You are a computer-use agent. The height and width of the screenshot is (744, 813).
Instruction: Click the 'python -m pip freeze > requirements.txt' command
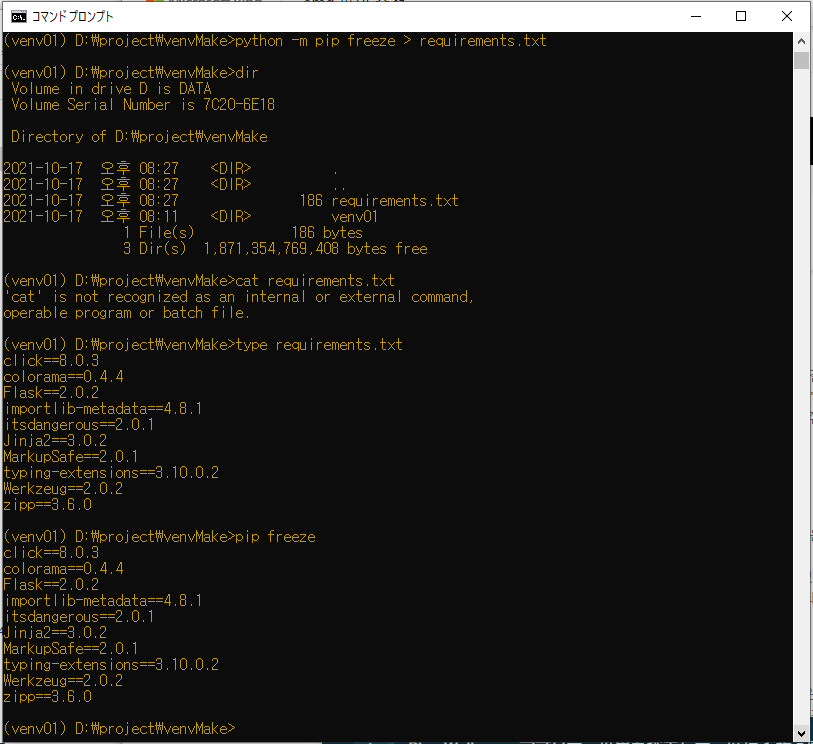[x=391, y=41]
